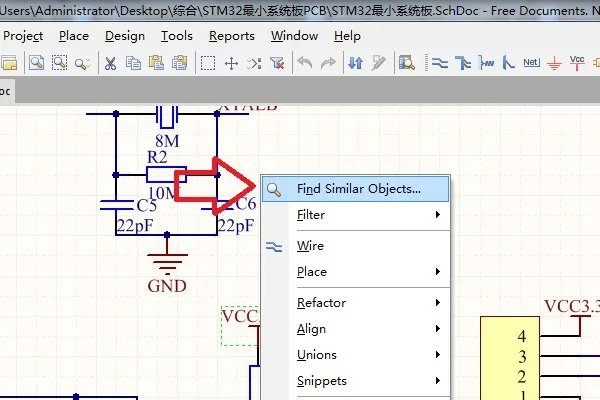
Task: Click the Refactor entry in context menu
Action: [355, 303]
